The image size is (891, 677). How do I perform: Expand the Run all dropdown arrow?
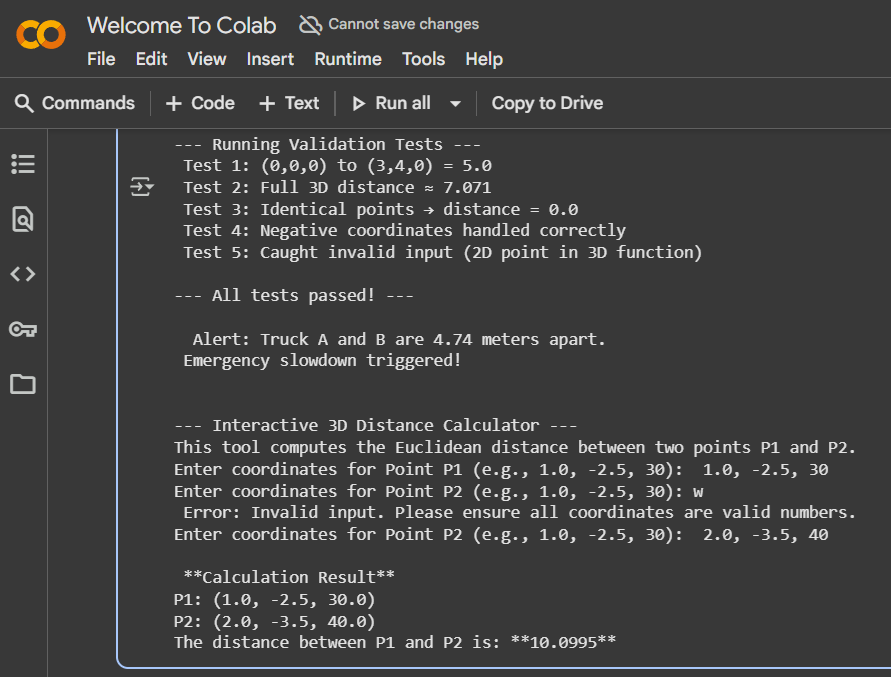pyautogui.click(x=455, y=103)
